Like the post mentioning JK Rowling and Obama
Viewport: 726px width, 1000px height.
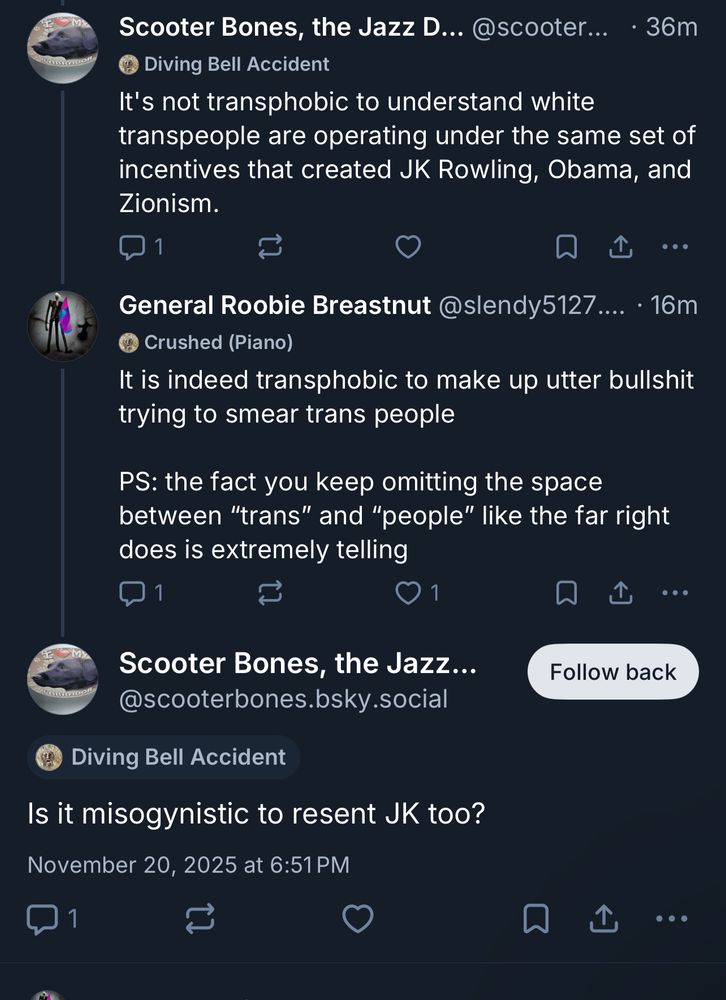[408, 247]
